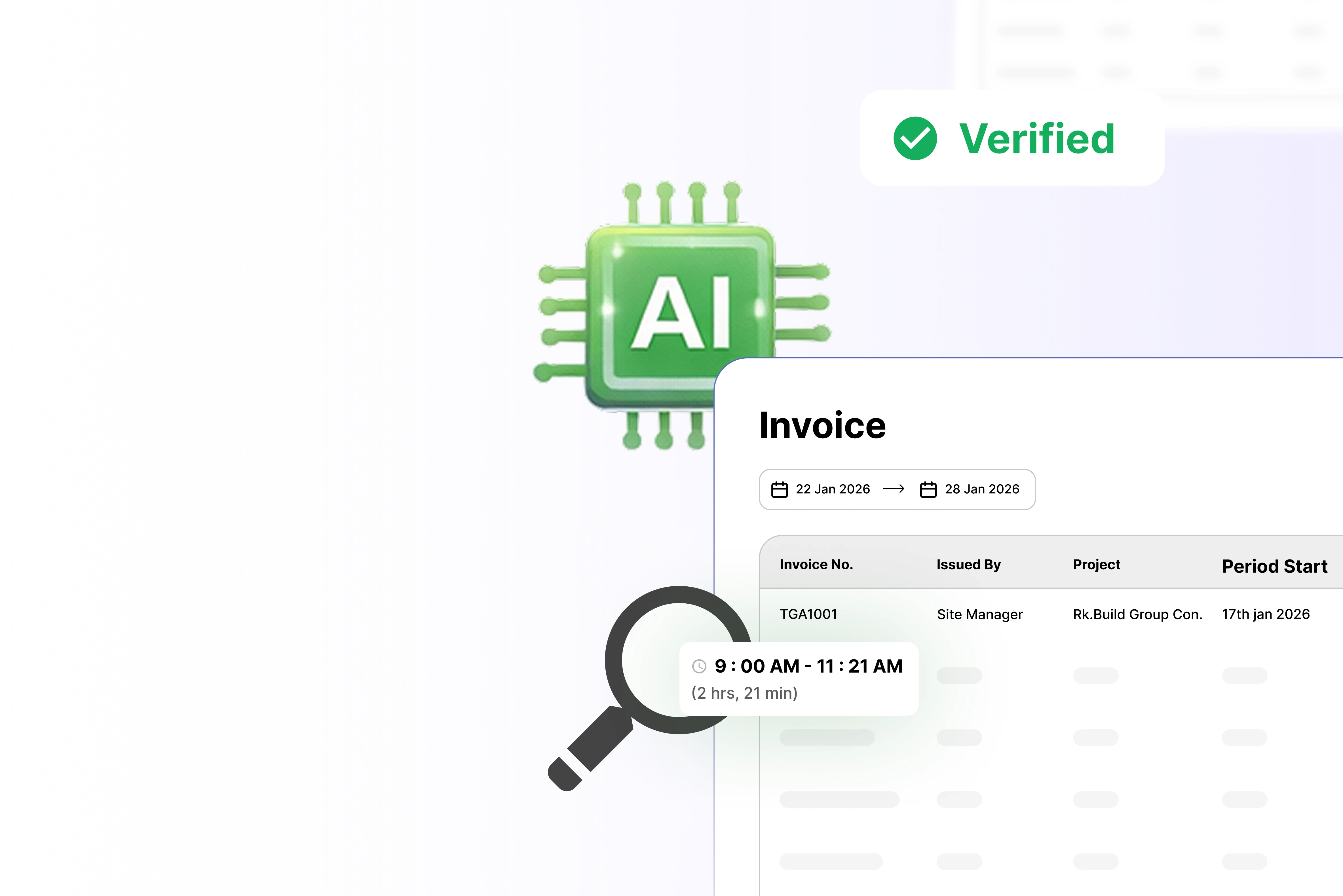Open the 22 Jan 2026 start date
The height and width of the screenshot is (896, 1343).
[833, 489]
